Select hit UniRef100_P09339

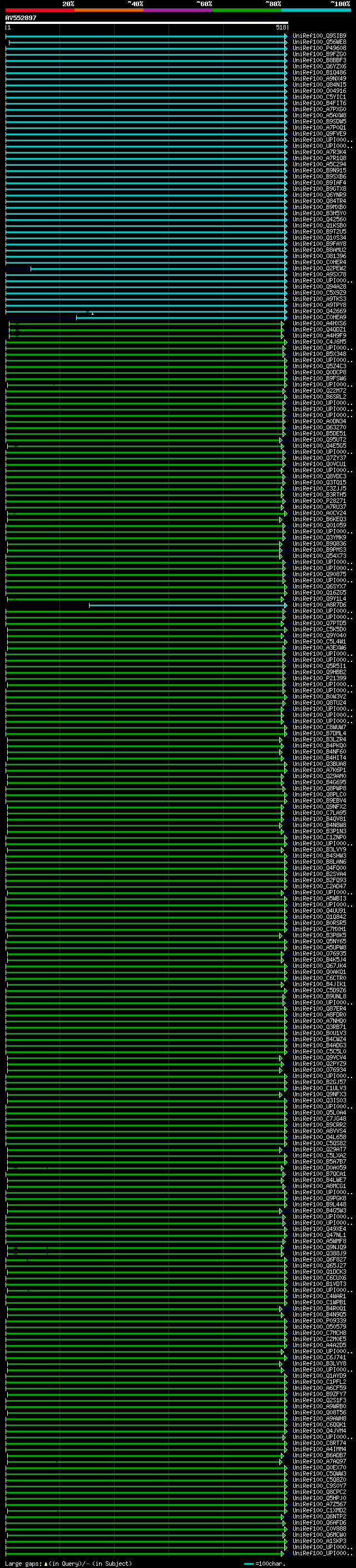319,1321
